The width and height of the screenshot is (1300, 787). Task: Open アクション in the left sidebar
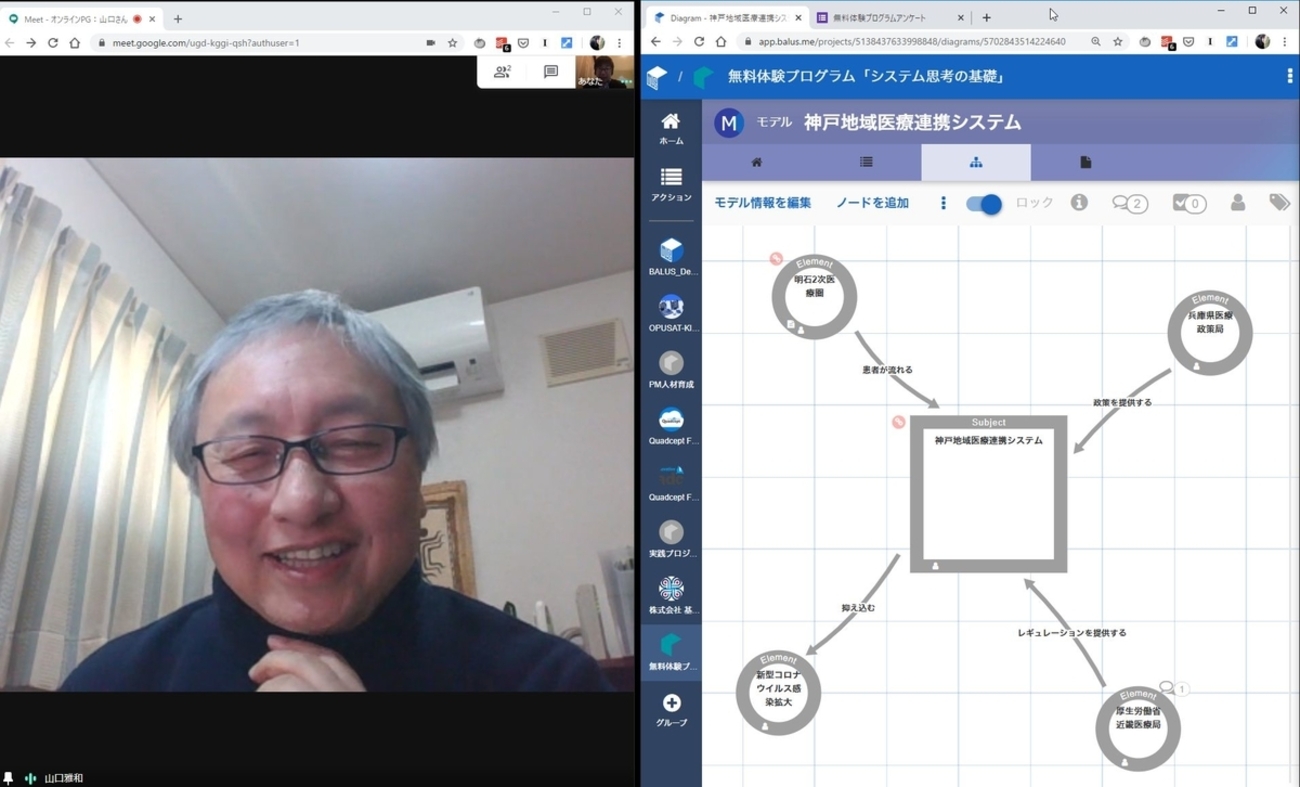tap(671, 184)
